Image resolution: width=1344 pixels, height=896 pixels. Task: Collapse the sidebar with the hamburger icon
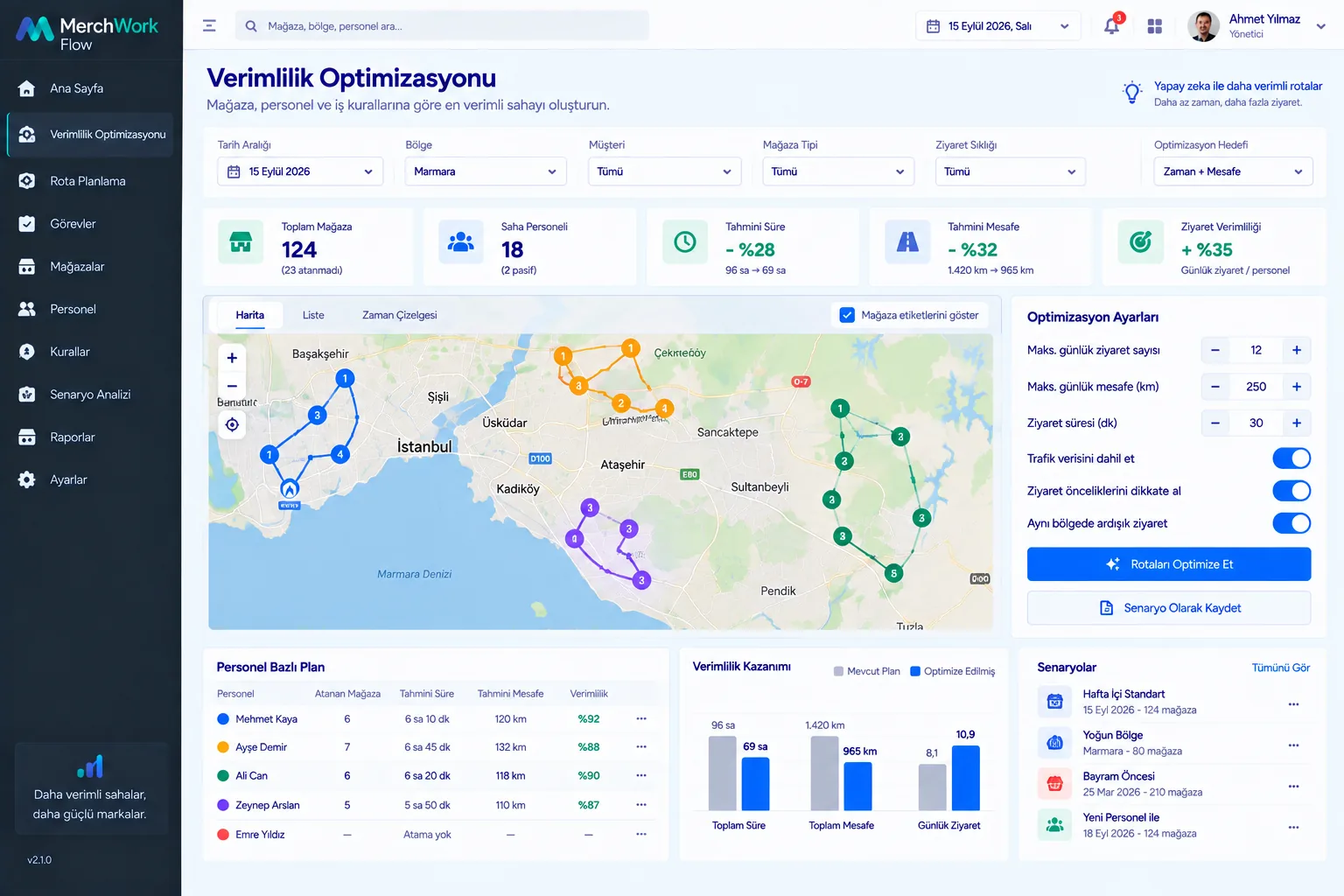pos(209,25)
